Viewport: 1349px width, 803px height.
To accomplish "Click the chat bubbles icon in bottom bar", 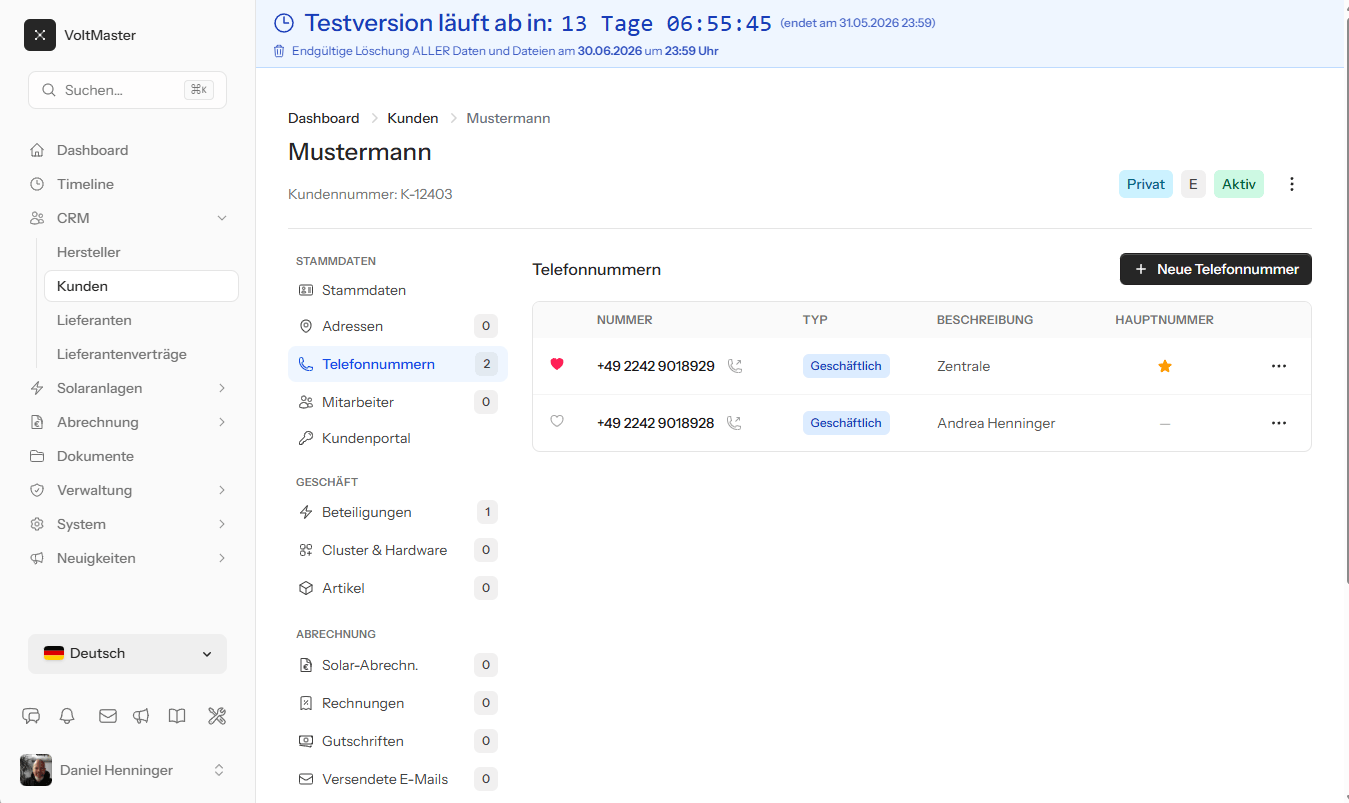I will click(31, 716).
